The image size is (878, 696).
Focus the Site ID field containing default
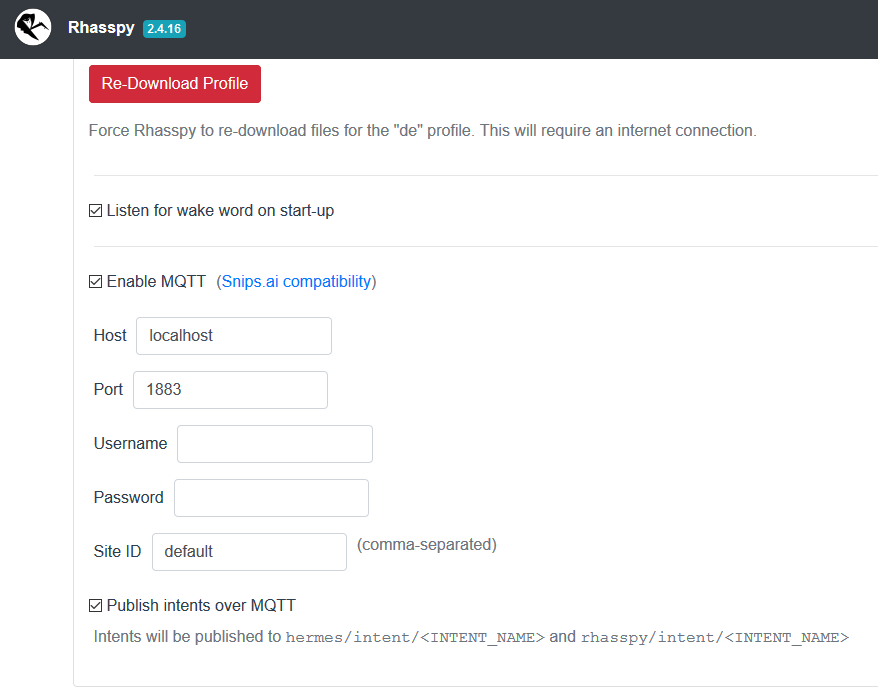coord(249,552)
